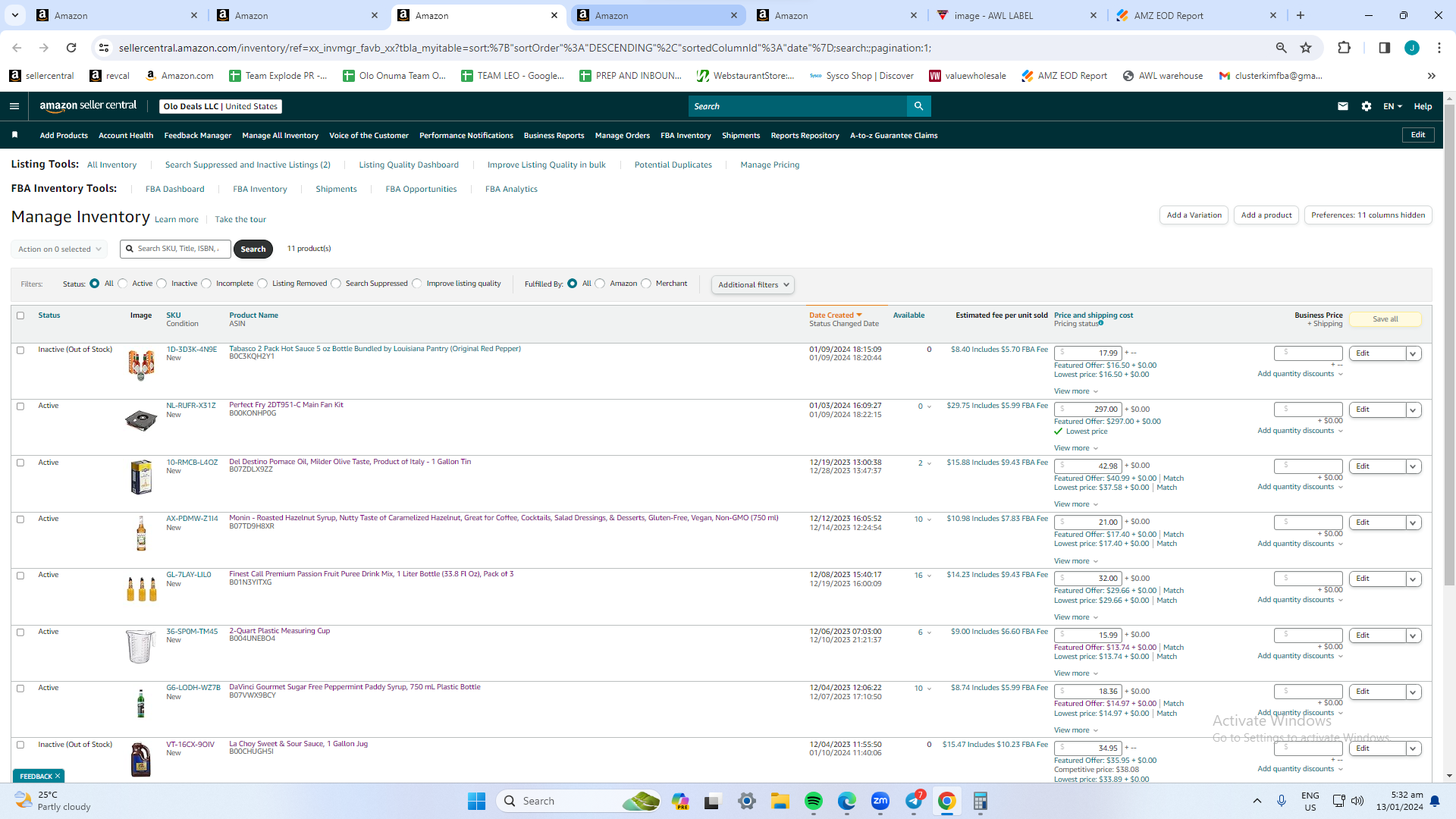The height and width of the screenshot is (819, 1456).
Task: Click the bookmark flag icon in nav bar
Action: point(14,135)
